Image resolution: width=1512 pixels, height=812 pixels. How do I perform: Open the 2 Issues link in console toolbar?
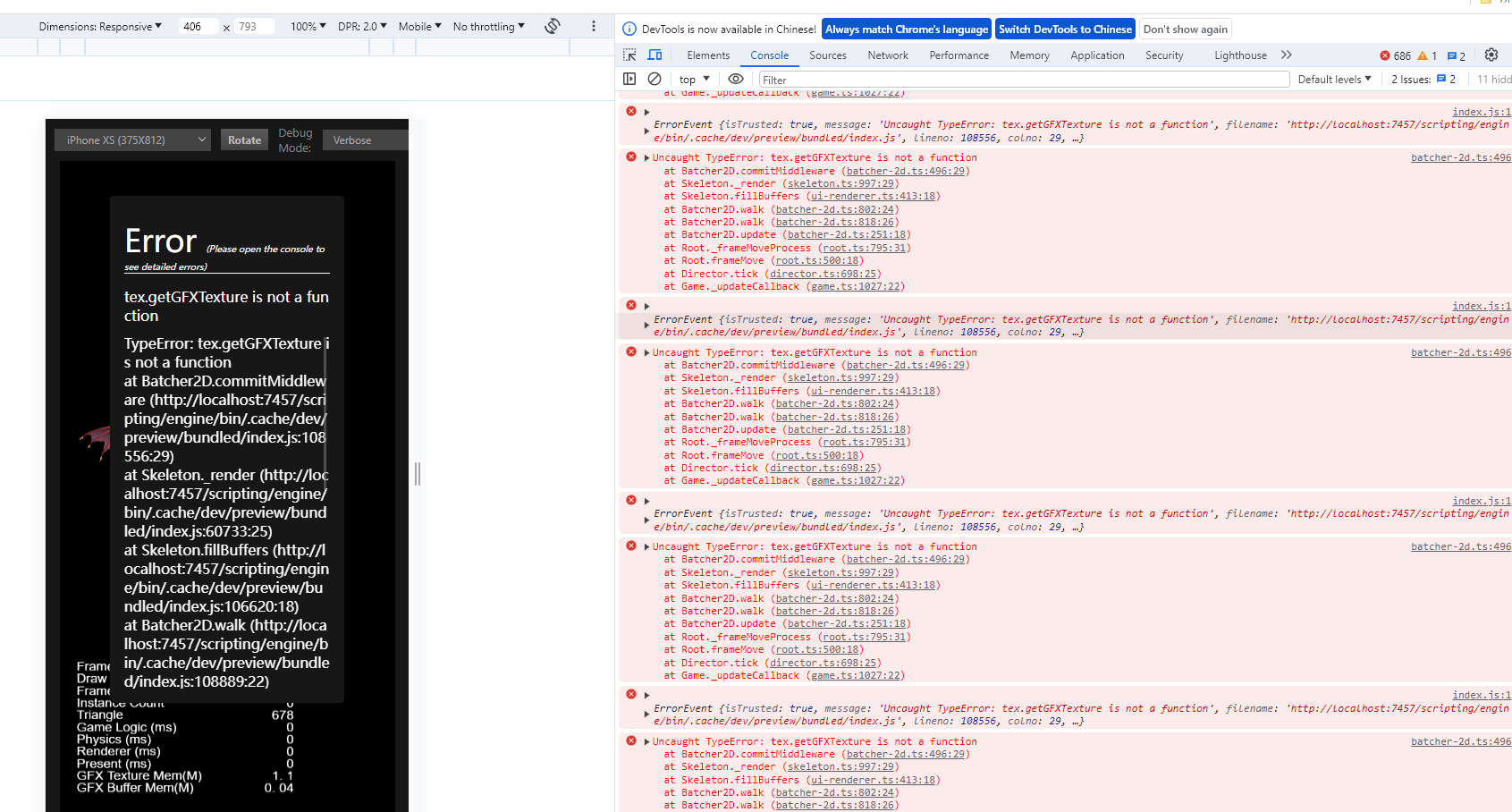(x=1423, y=80)
